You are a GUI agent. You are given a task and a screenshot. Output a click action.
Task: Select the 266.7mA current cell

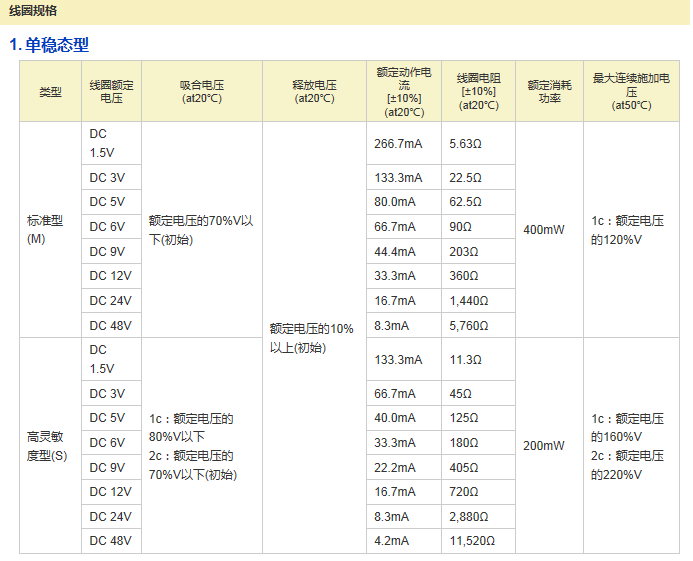click(x=398, y=144)
